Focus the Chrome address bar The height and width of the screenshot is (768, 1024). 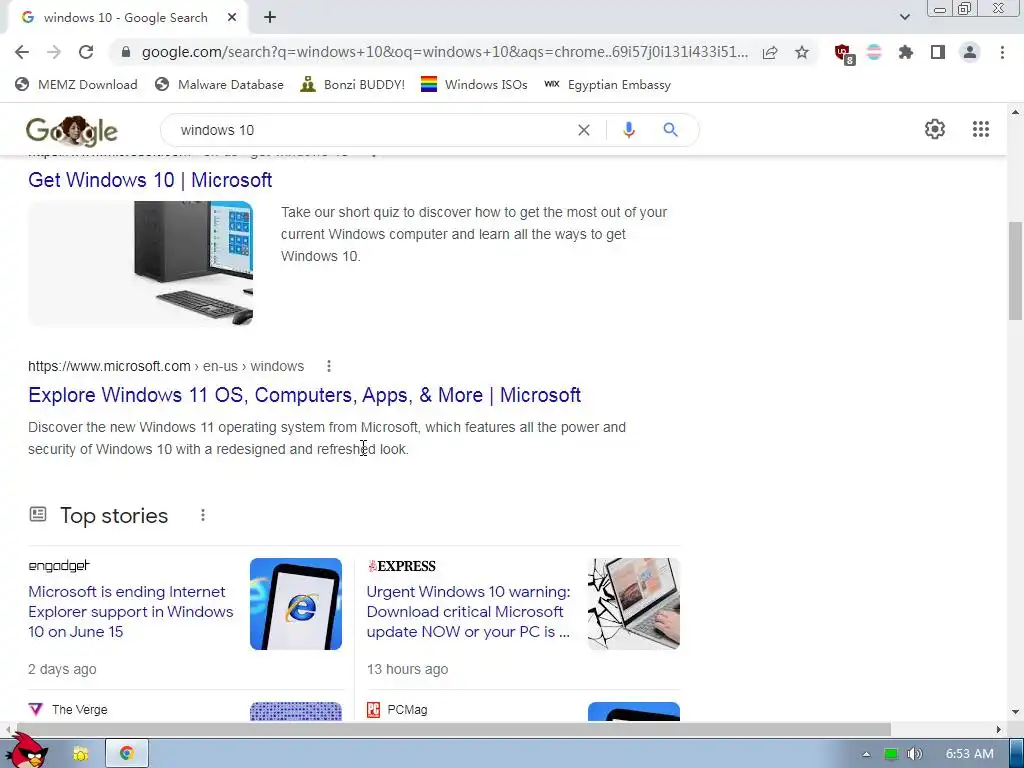point(444,52)
